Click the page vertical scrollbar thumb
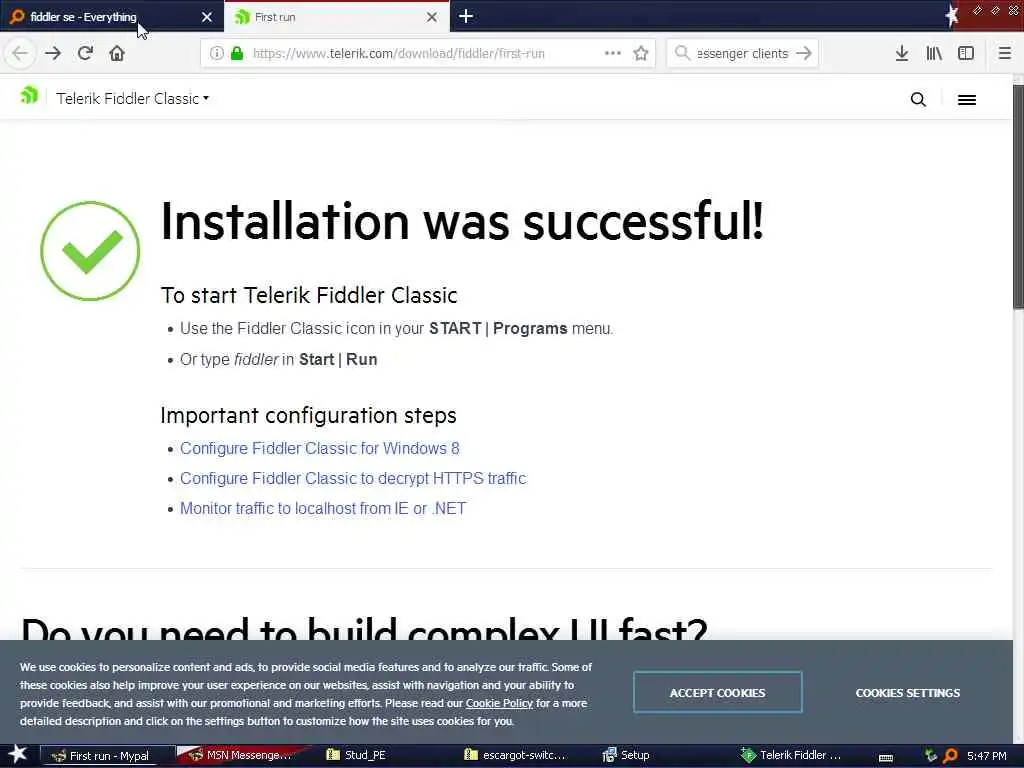 click(x=1018, y=196)
